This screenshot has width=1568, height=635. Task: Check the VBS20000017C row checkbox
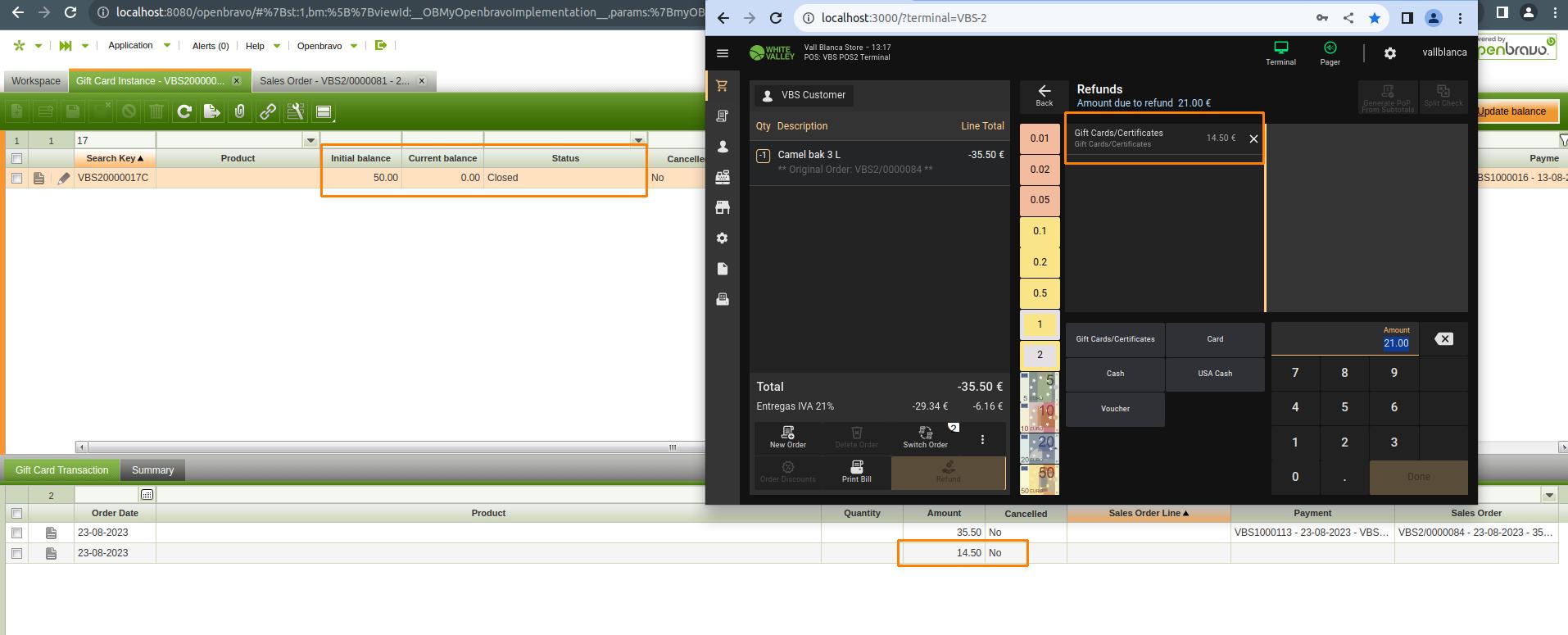[16, 178]
